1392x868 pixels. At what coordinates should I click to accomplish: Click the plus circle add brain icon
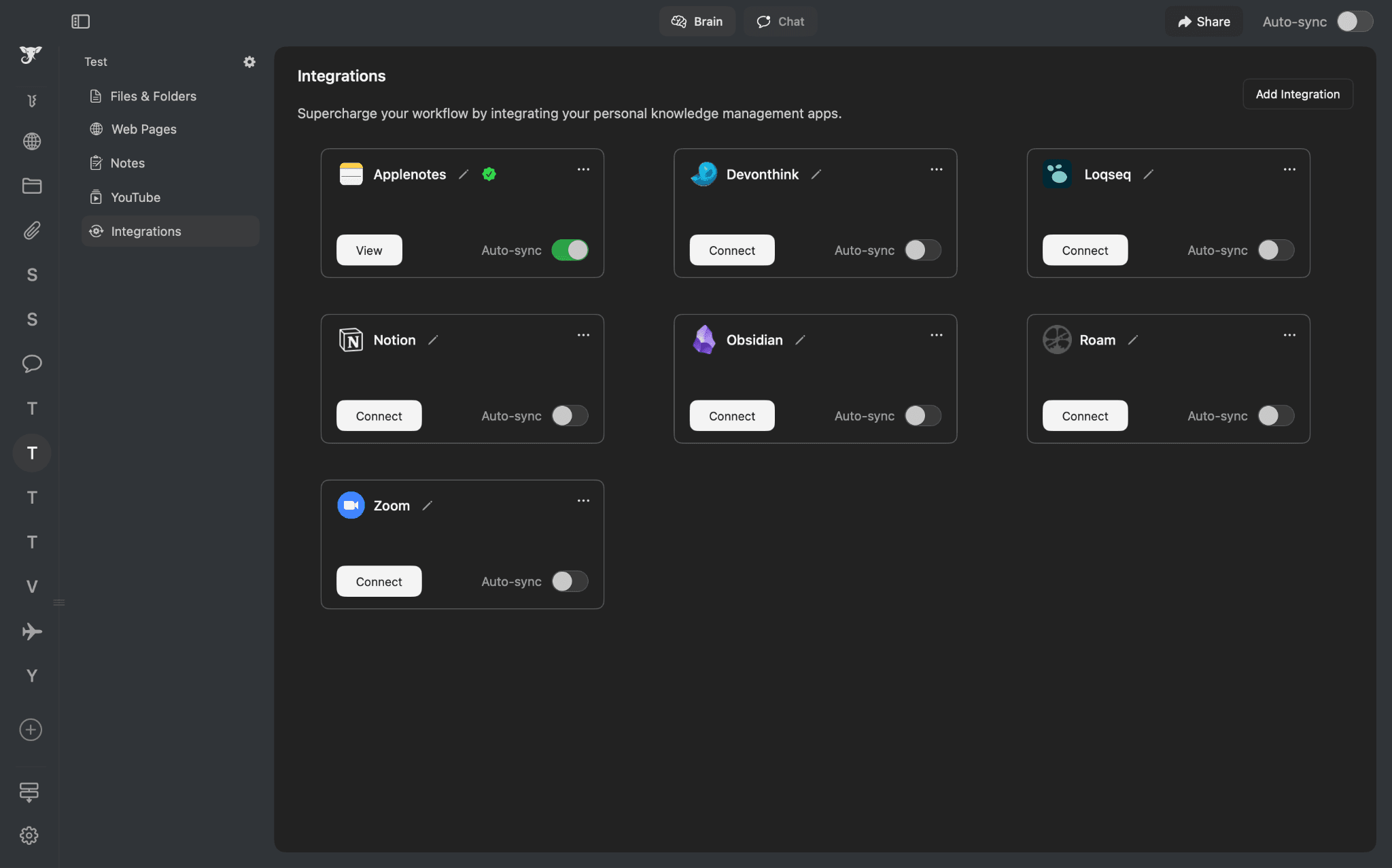coord(31,730)
